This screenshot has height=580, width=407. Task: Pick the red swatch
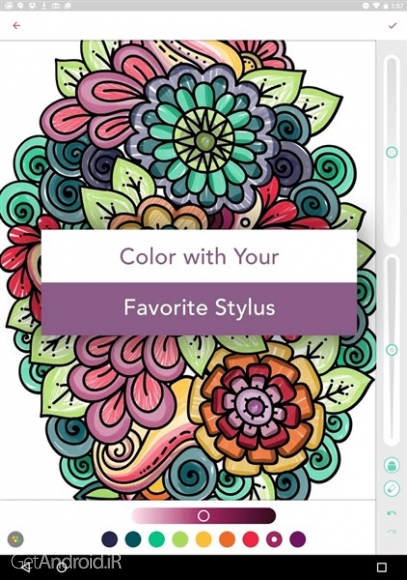click(250, 539)
